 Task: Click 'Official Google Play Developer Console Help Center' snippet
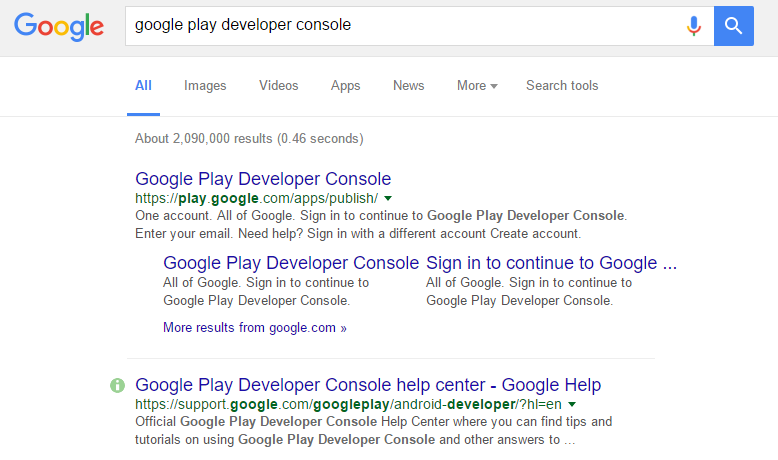pyautogui.click(x=374, y=431)
